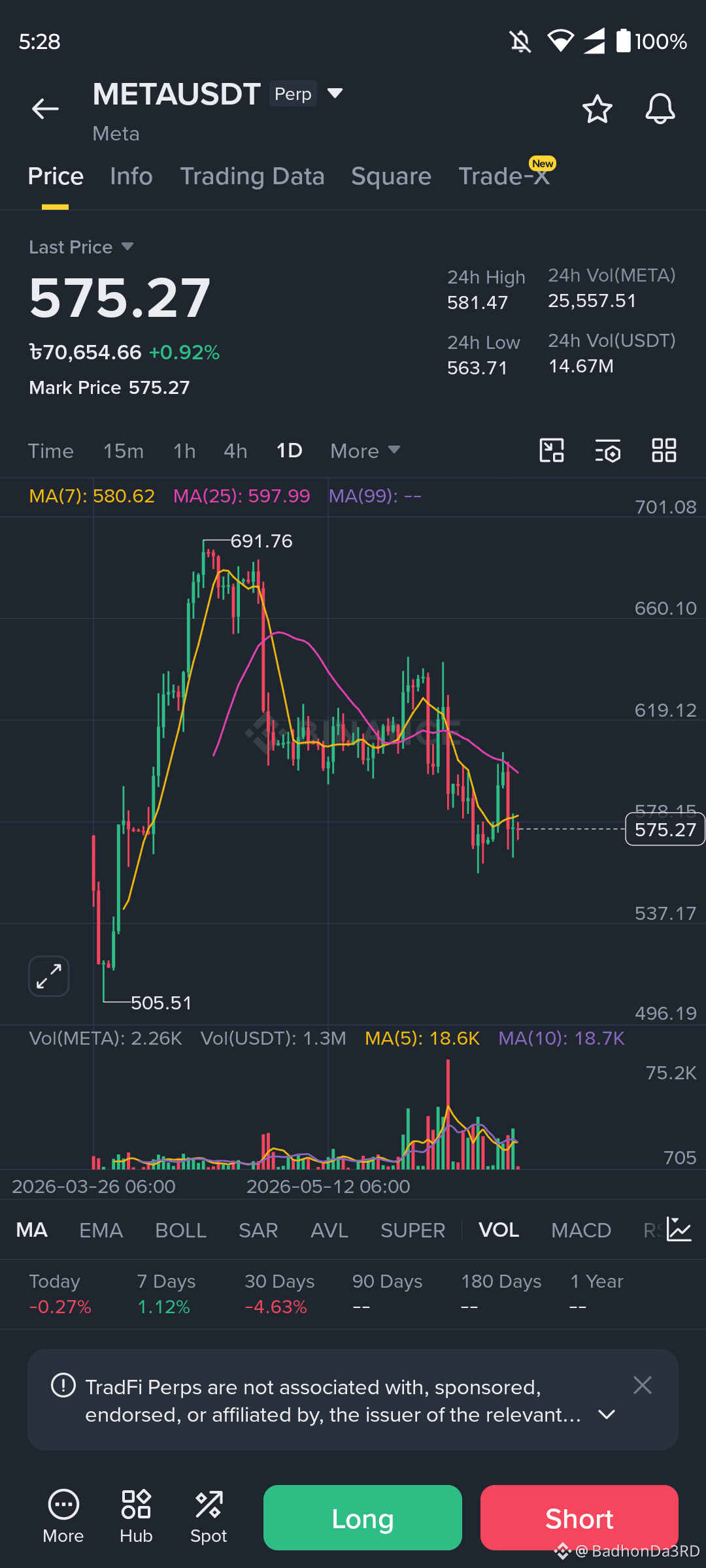Select the 4h chart interval
The image size is (706, 1568).
tap(235, 451)
